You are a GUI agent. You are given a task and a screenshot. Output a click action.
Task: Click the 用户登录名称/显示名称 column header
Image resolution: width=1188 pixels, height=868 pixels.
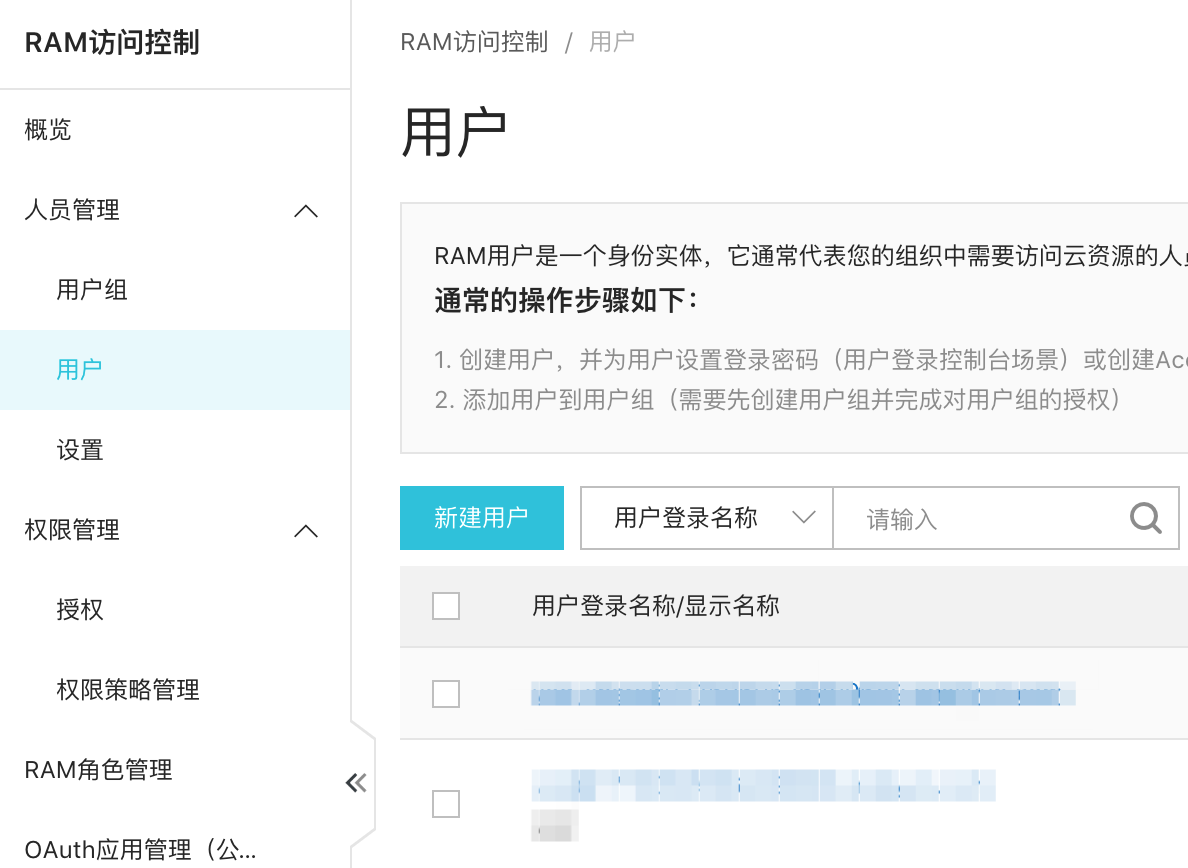[x=655, y=606]
